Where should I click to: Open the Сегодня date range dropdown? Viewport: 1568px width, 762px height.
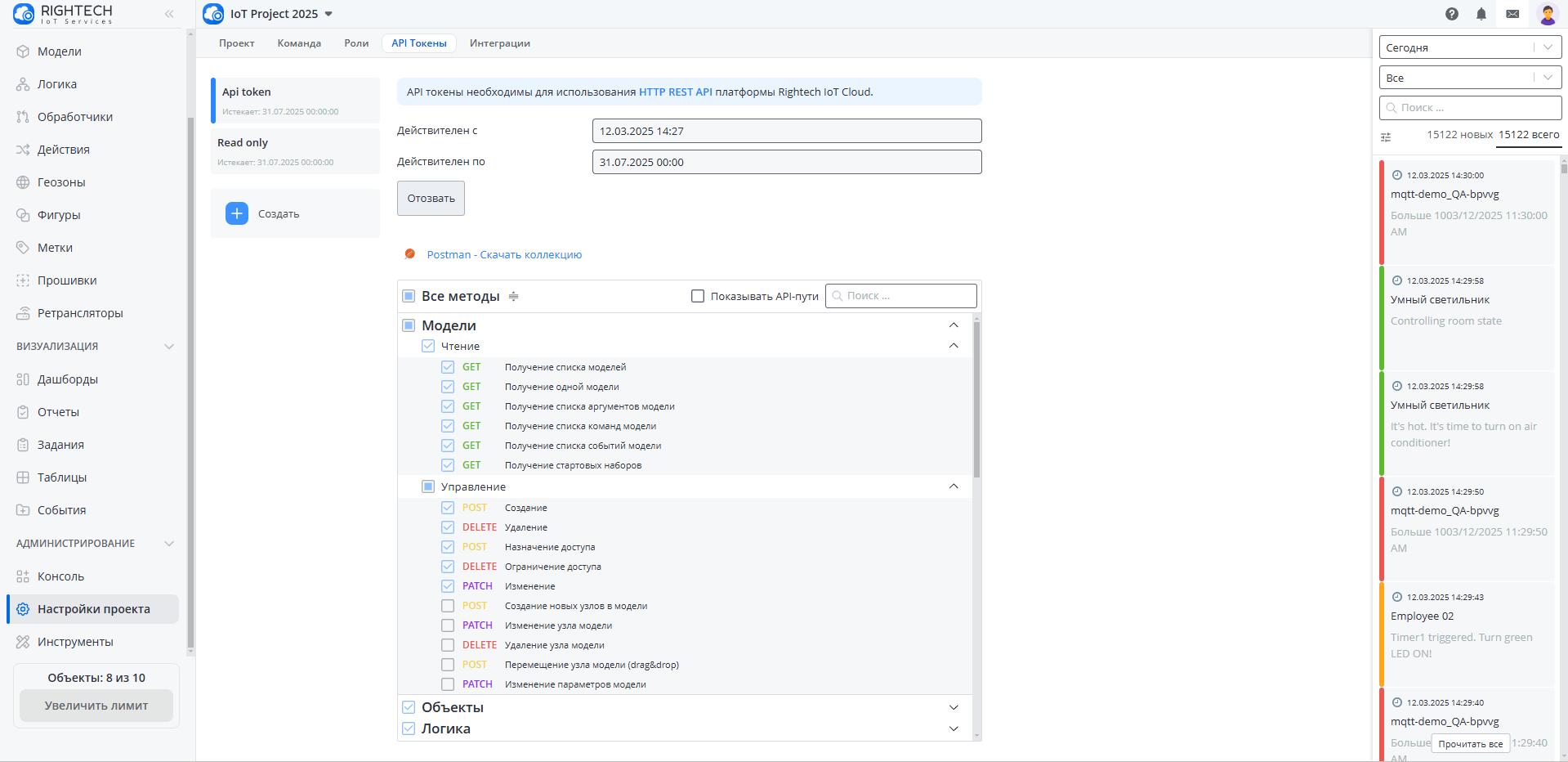click(1469, 47)
